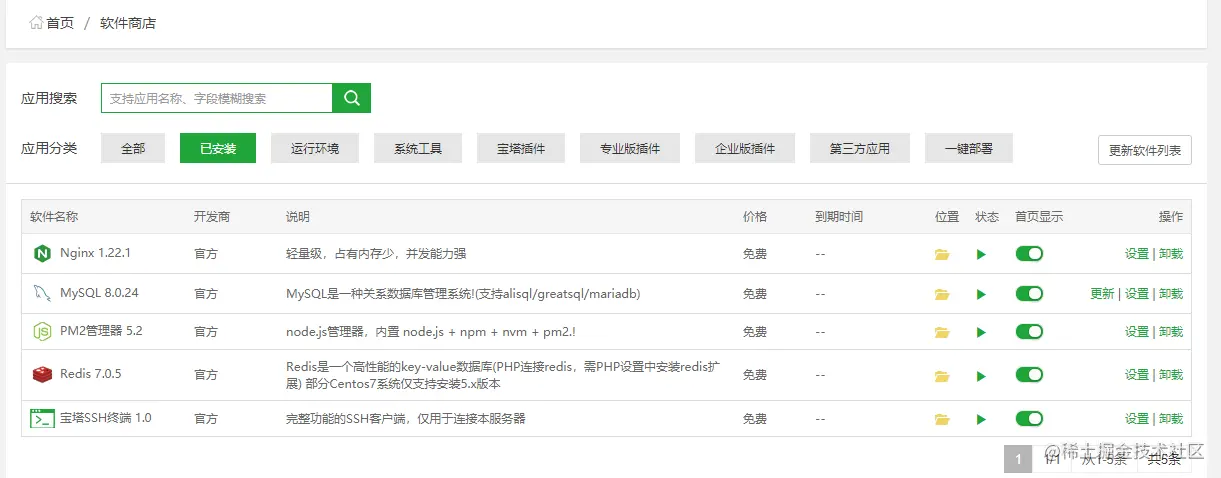This screenshot has width=1221, height=478.
Task: Click the 开发商 column header
Action: pyautogui.click(x=212, y=217)
